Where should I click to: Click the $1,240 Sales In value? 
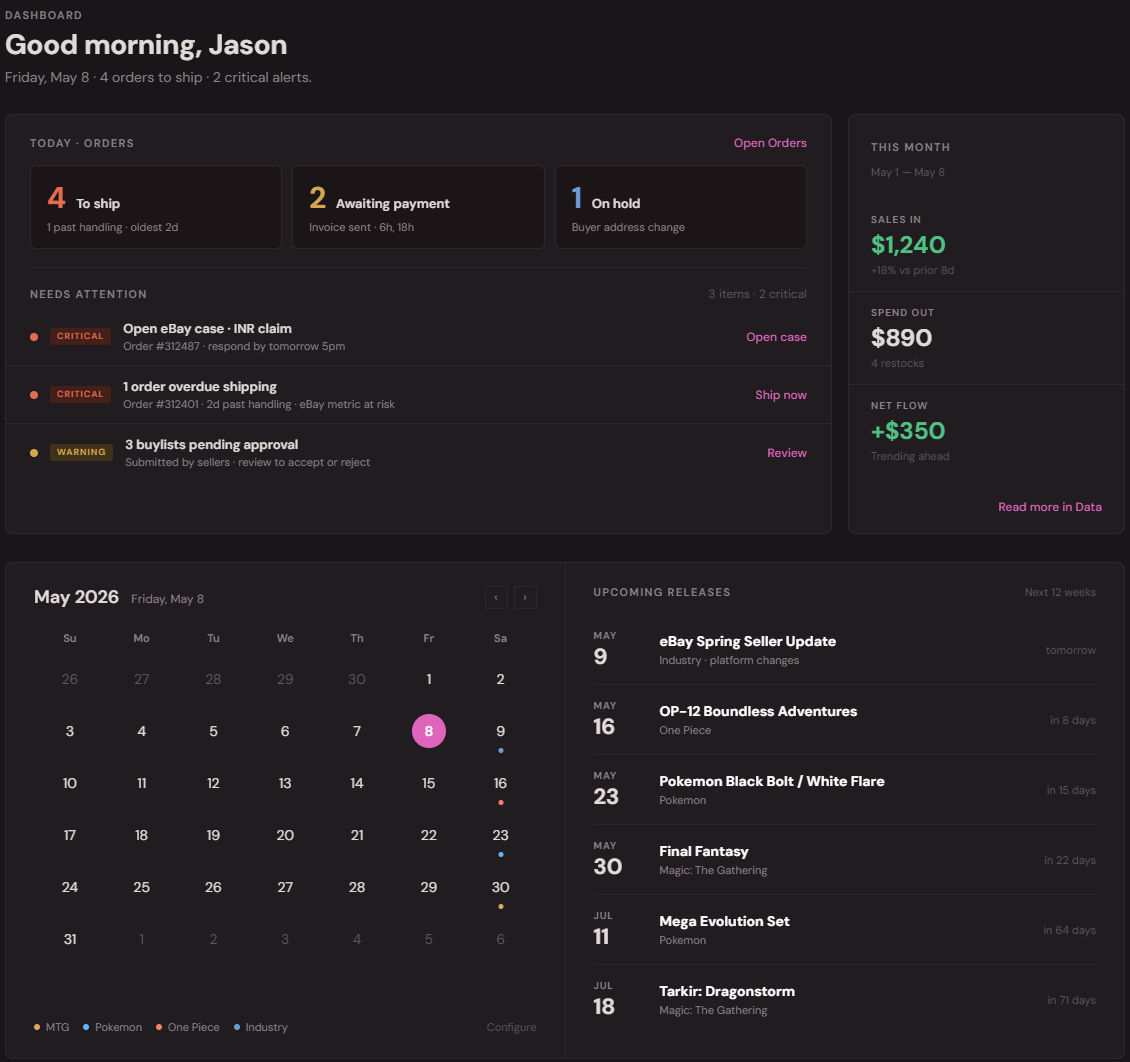click(908, 245)
